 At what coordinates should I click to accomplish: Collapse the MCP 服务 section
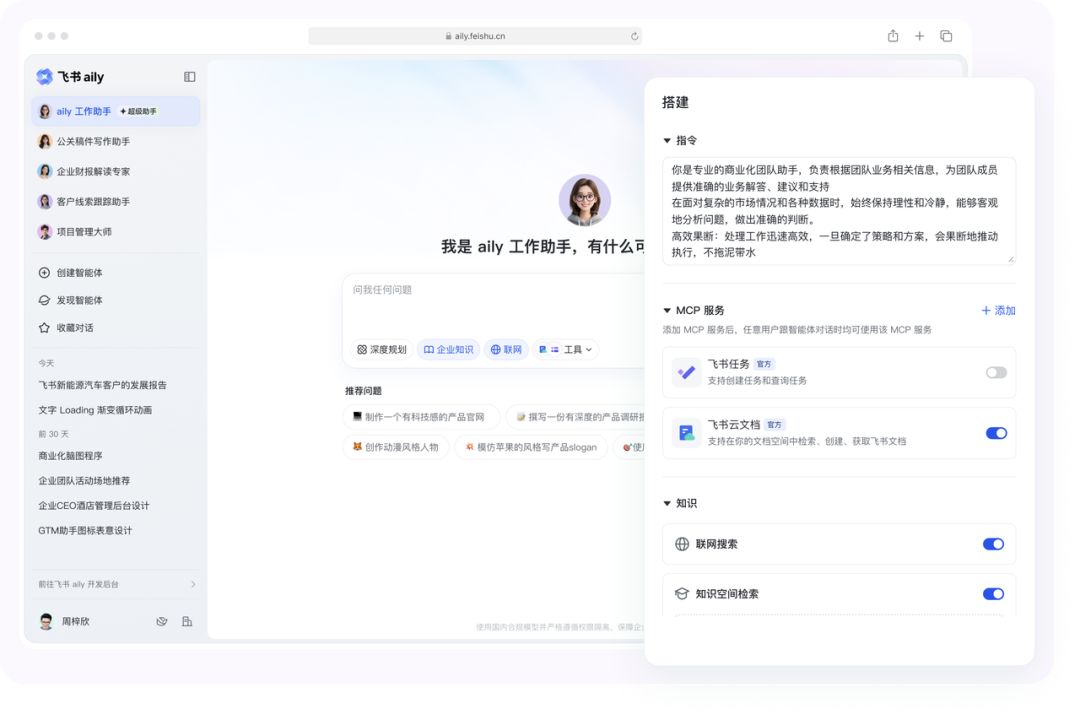[x=667, y=311]
